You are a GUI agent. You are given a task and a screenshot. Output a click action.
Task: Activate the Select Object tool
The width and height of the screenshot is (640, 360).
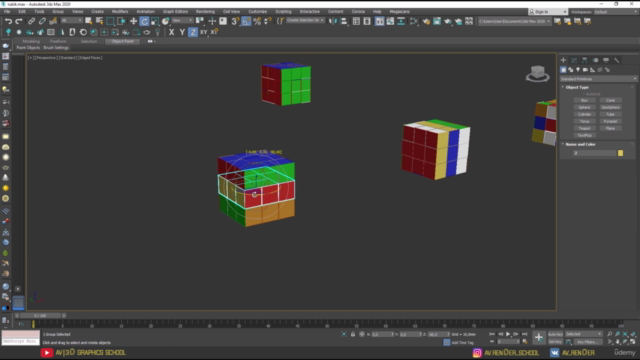coord(89,21)
